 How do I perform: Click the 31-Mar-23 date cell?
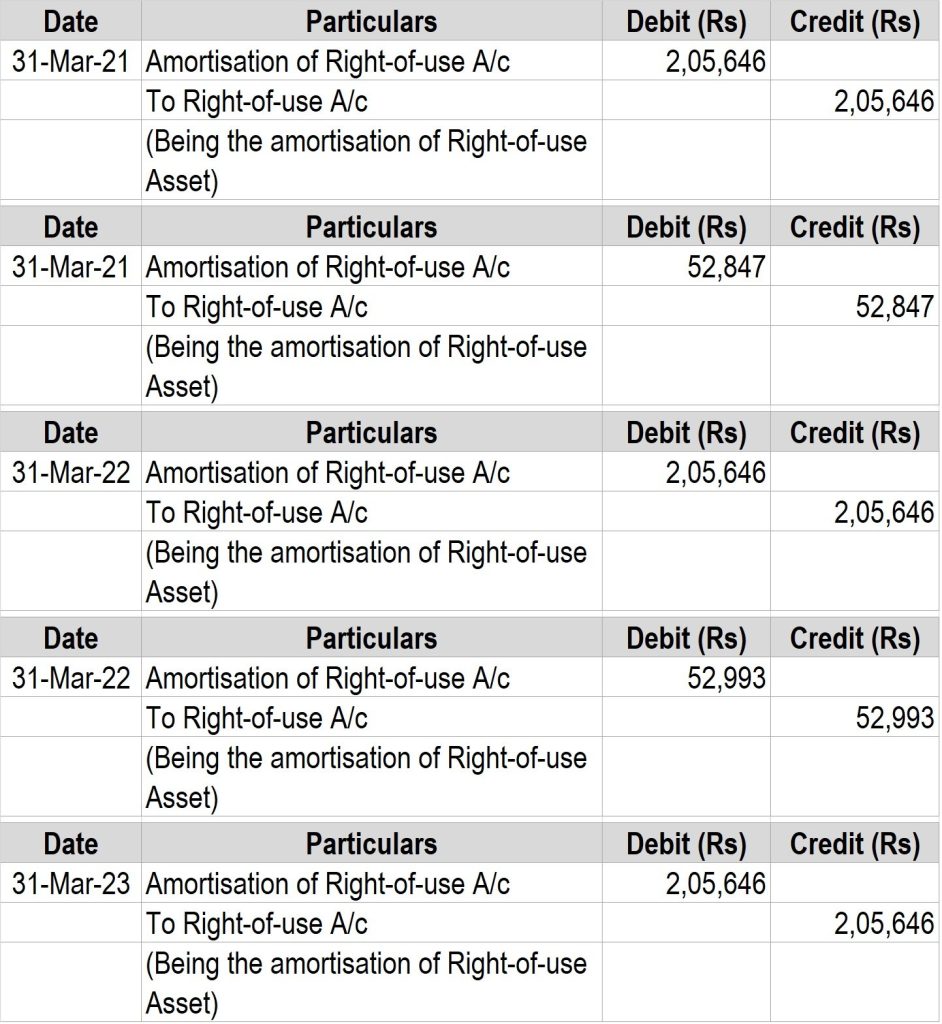(71, 884)
